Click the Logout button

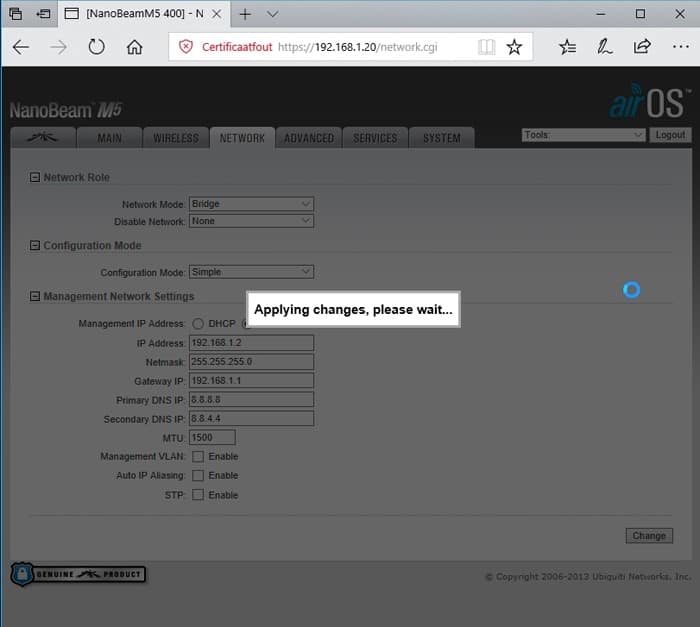[670, 135]
